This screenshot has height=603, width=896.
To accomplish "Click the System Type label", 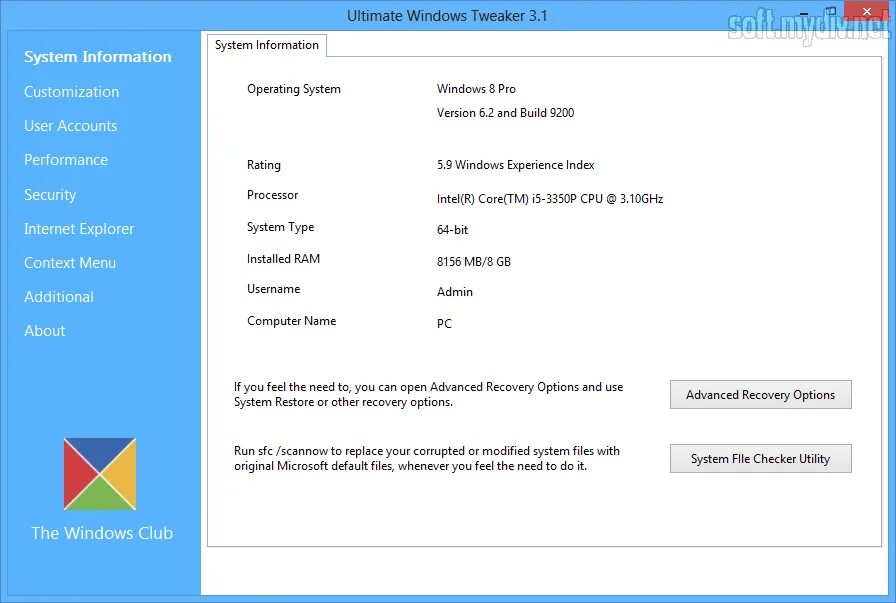I will (x=281, y=227).
